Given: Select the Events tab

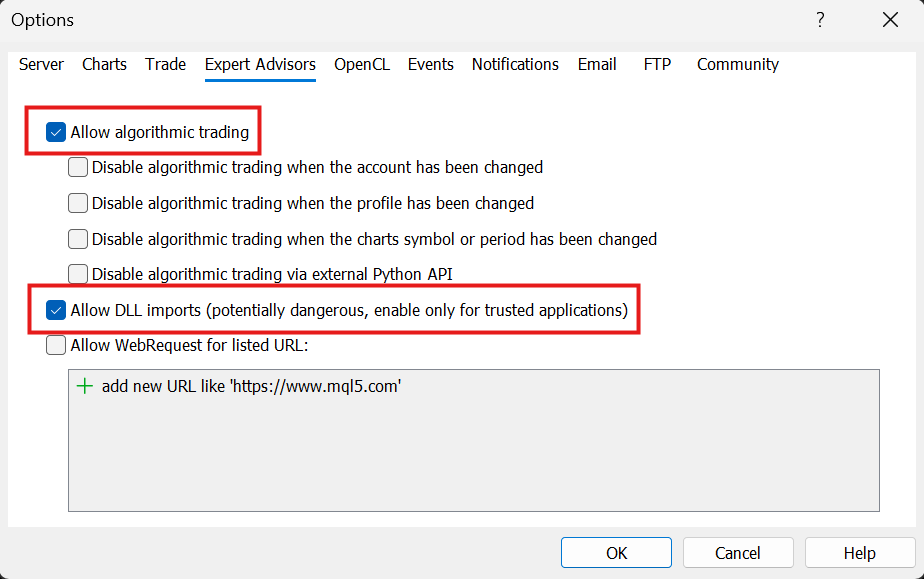Looking at the screenshot, I should 430,64.
